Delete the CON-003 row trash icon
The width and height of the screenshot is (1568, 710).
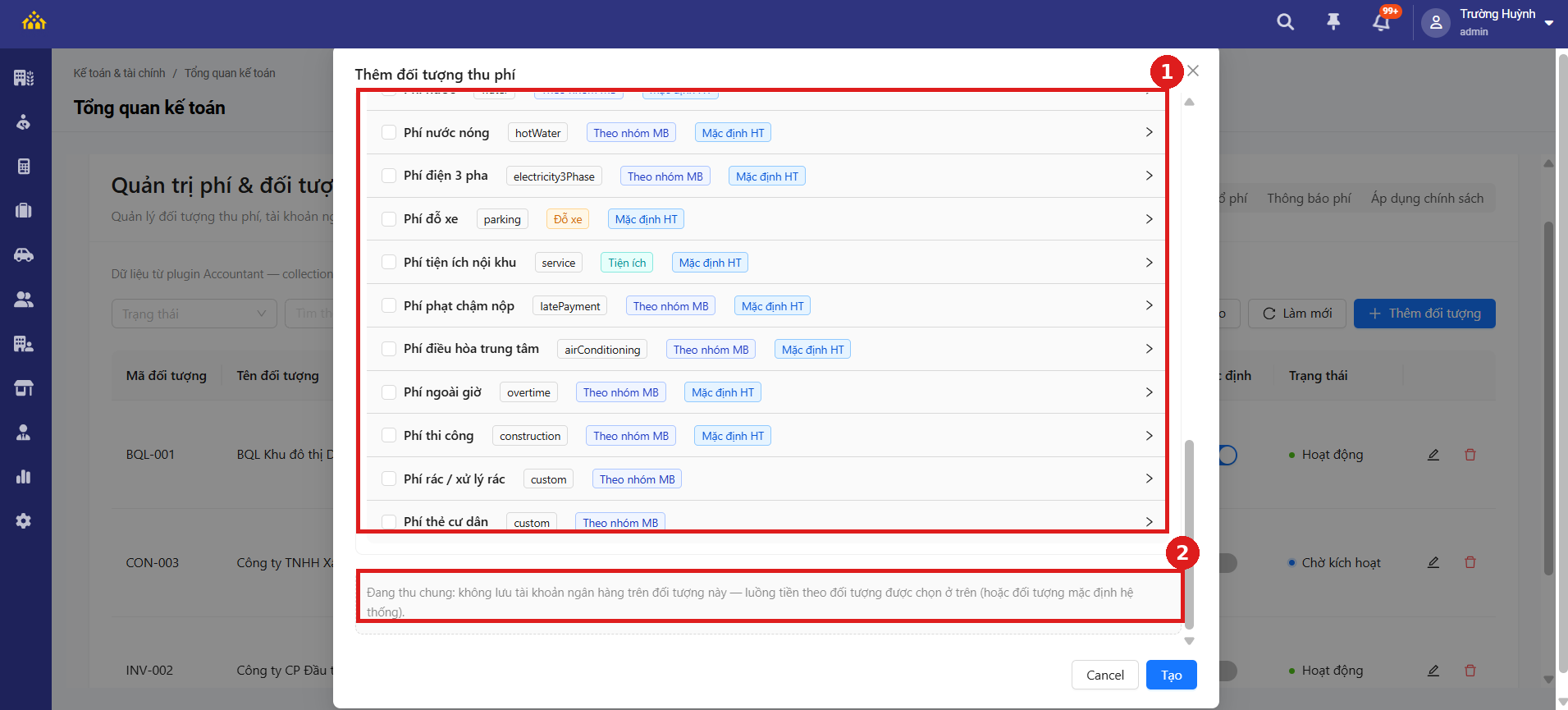coord(1470,562)
